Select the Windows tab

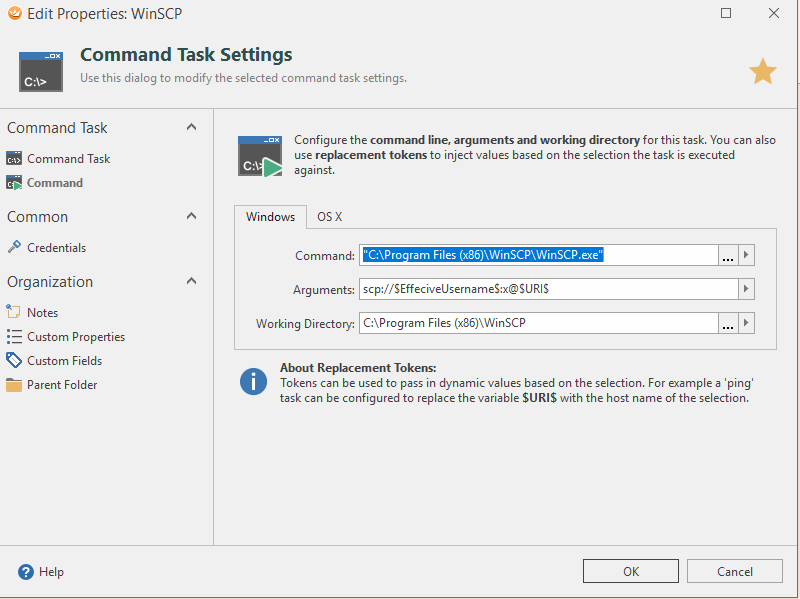coord(270,217)
